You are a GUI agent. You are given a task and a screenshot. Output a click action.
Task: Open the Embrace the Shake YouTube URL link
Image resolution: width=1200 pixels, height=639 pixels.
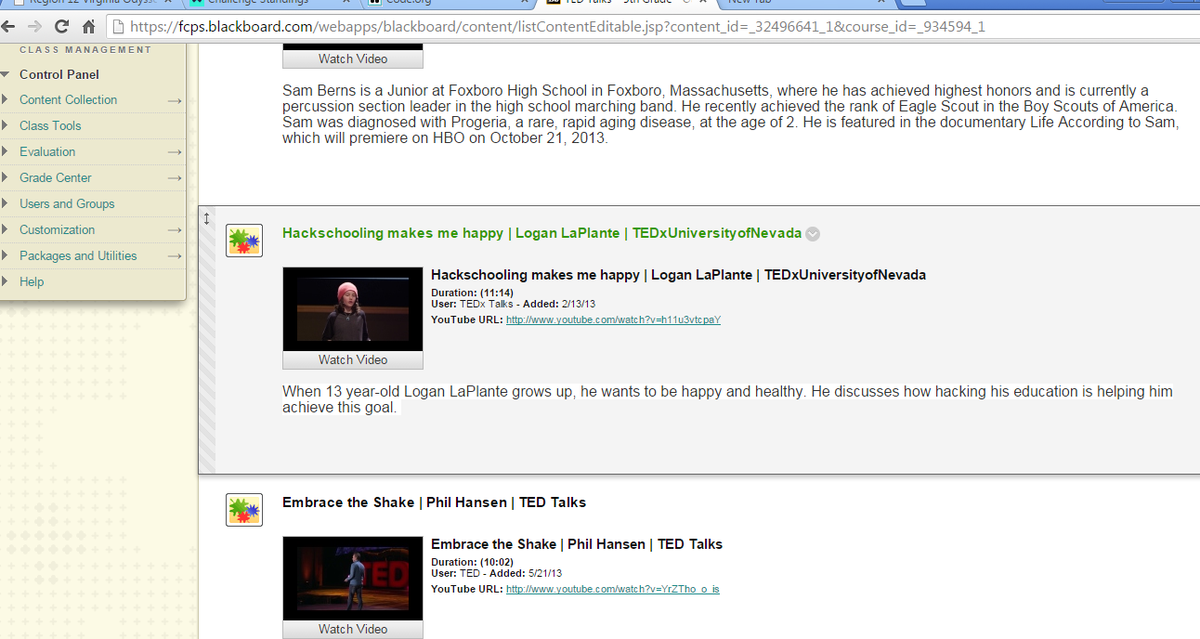point(613,589)
